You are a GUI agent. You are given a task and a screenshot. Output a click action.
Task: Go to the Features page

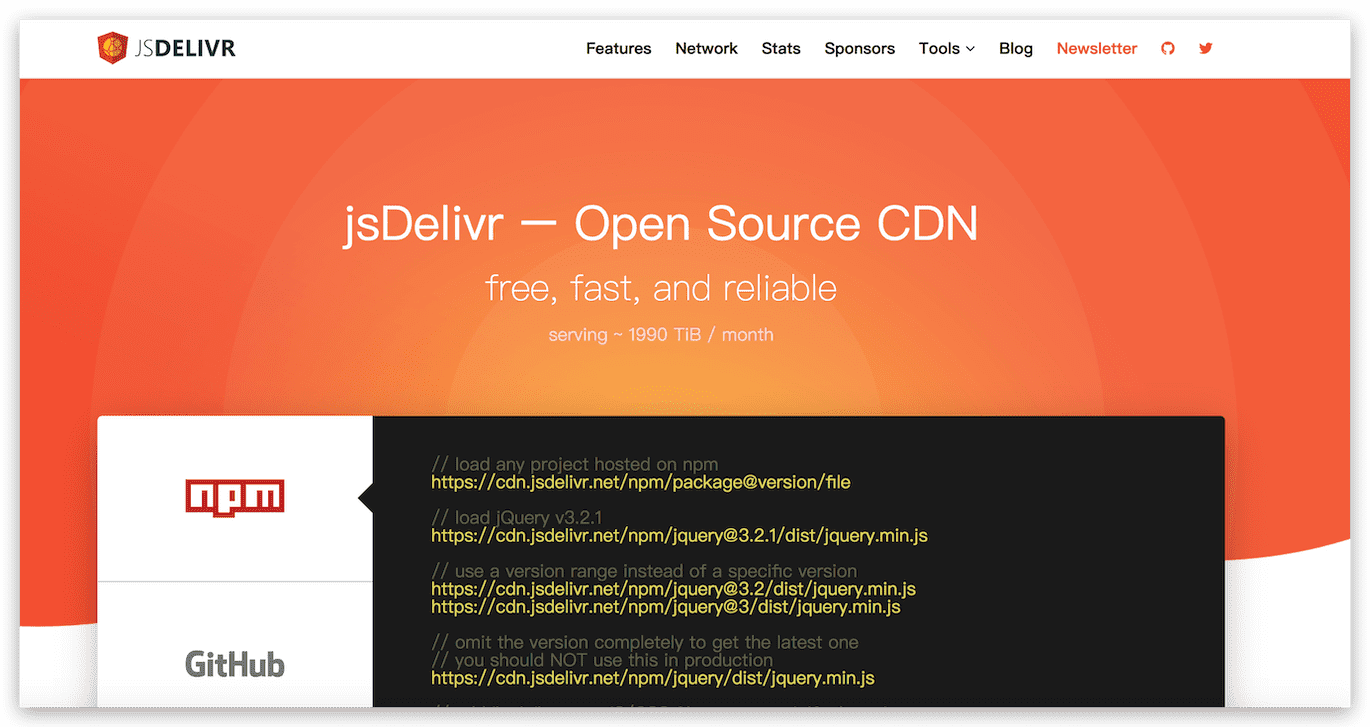(618, 48)
